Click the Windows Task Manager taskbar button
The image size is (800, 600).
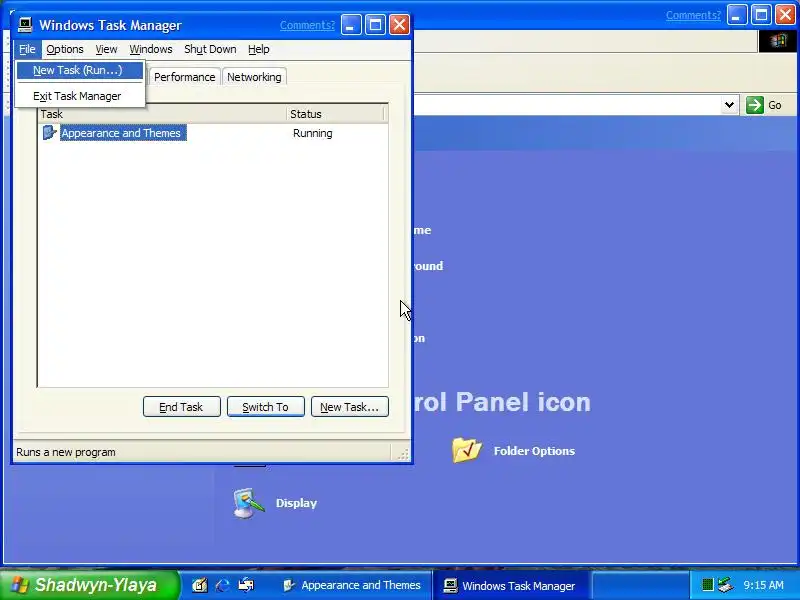pyautogui.click(x=512, y=585)
